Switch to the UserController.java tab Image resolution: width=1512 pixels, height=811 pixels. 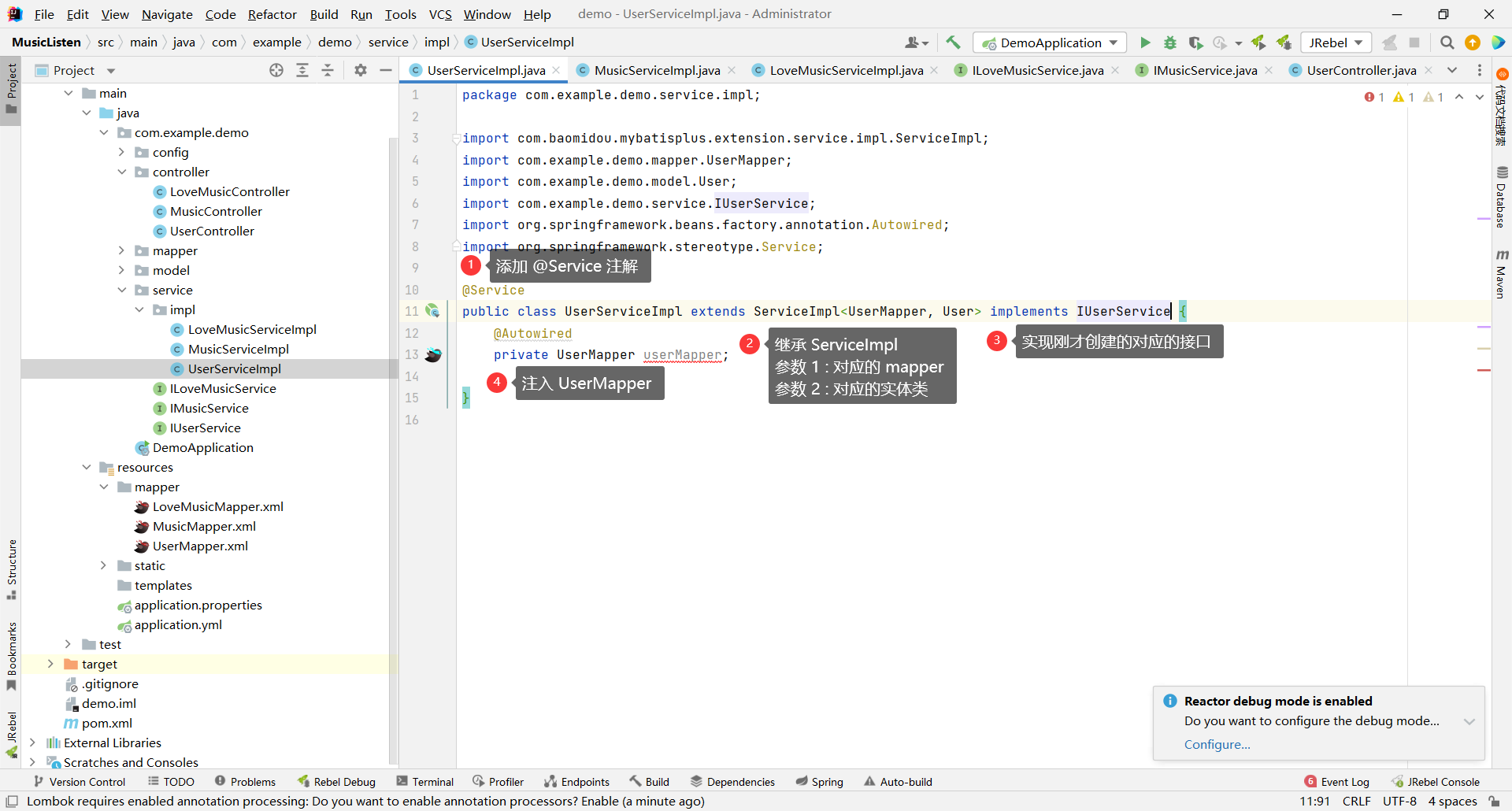click(x=1360, y=70)
